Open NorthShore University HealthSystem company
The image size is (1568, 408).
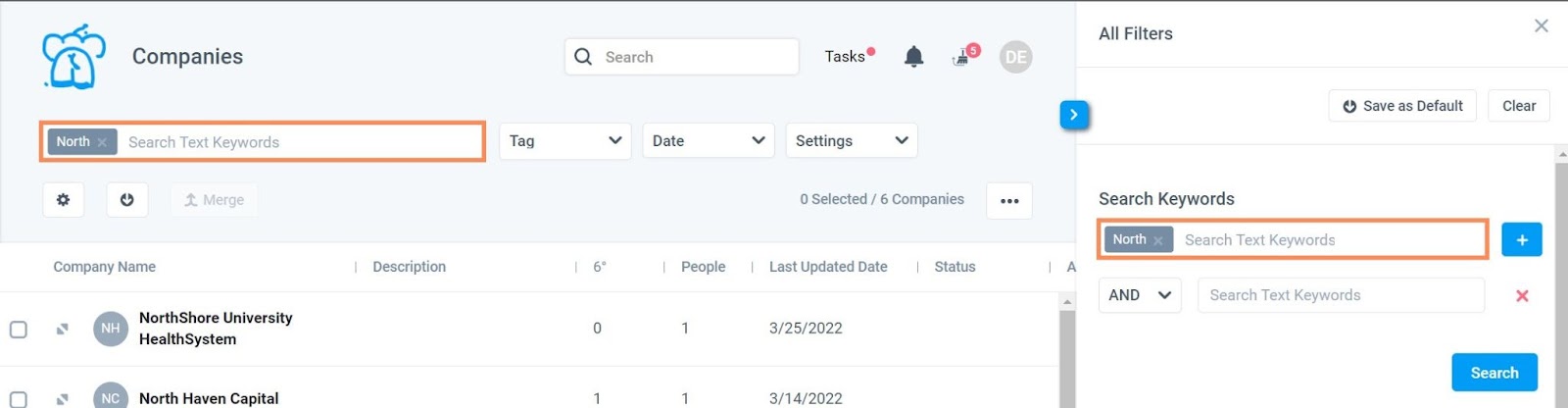click(x=216, y=329)
